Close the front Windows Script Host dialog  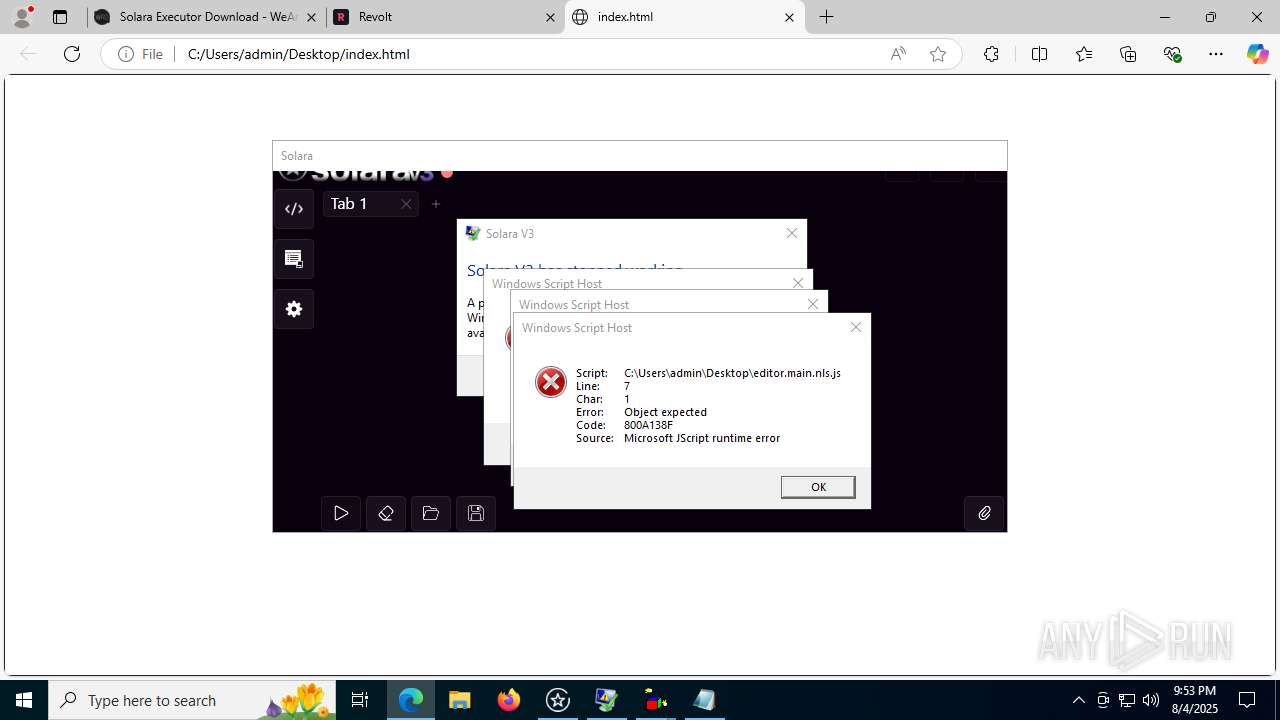tap(856, 327)
